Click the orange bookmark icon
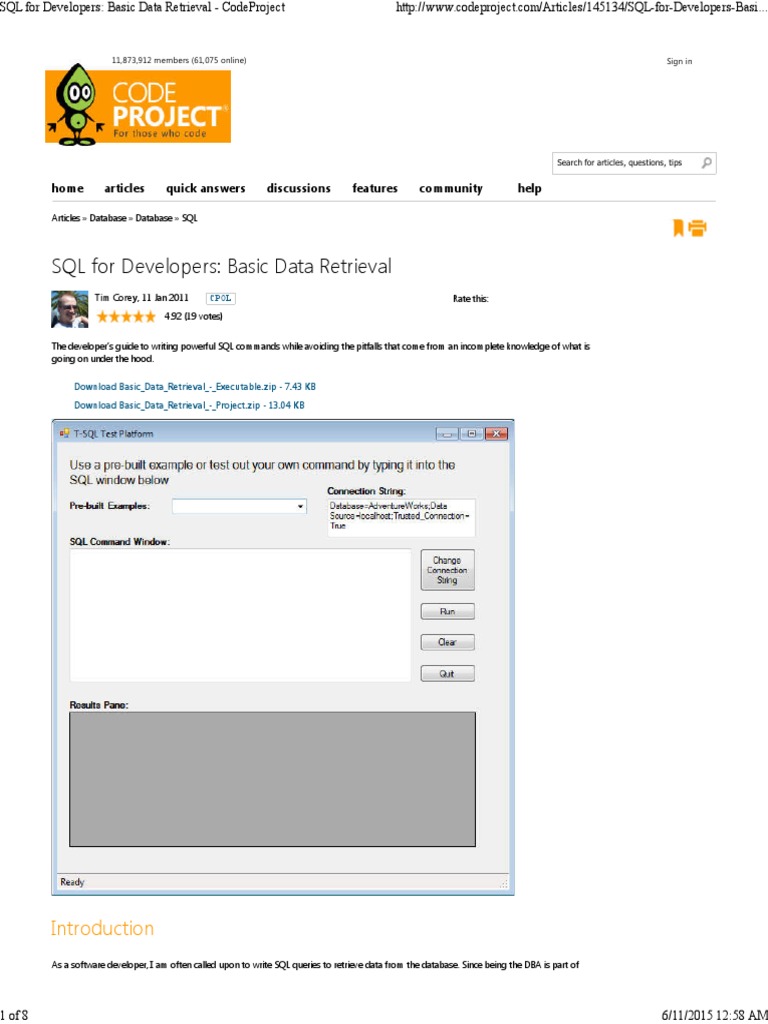Screen dimensions: 768x1024 [678, 228]
